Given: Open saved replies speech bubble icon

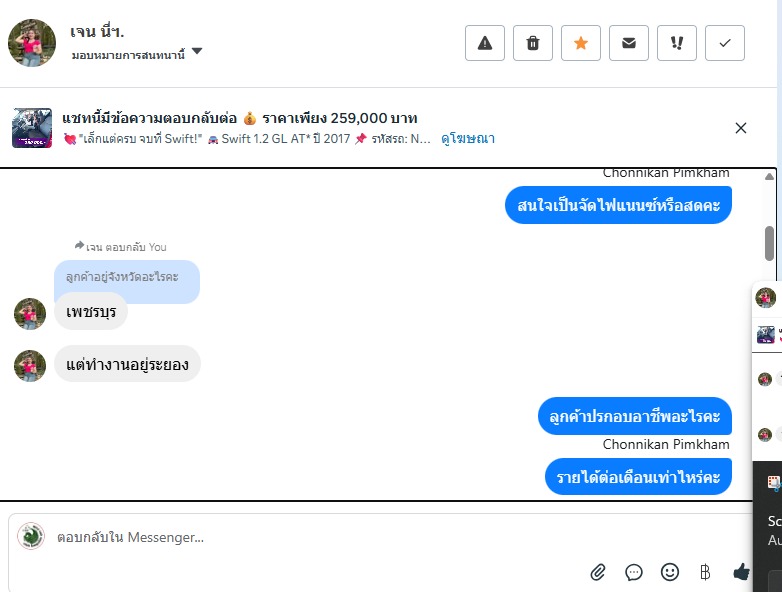Looking at the screenshot, I should [x=633, y=572].
